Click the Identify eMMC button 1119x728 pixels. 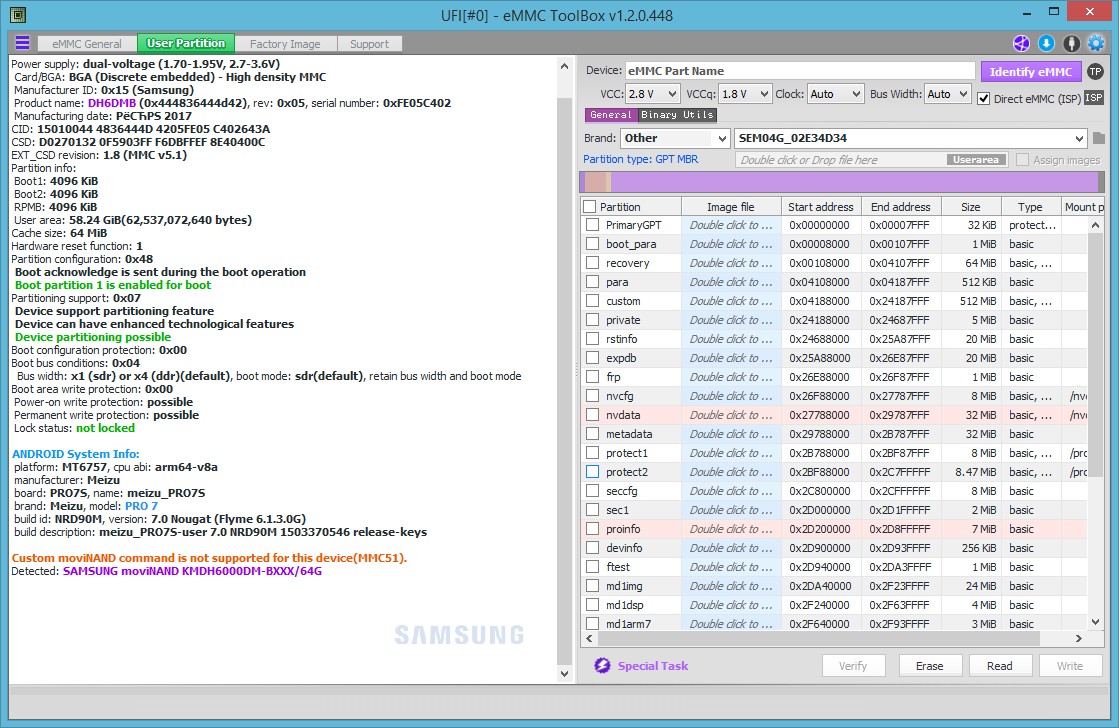point(1031,71)
